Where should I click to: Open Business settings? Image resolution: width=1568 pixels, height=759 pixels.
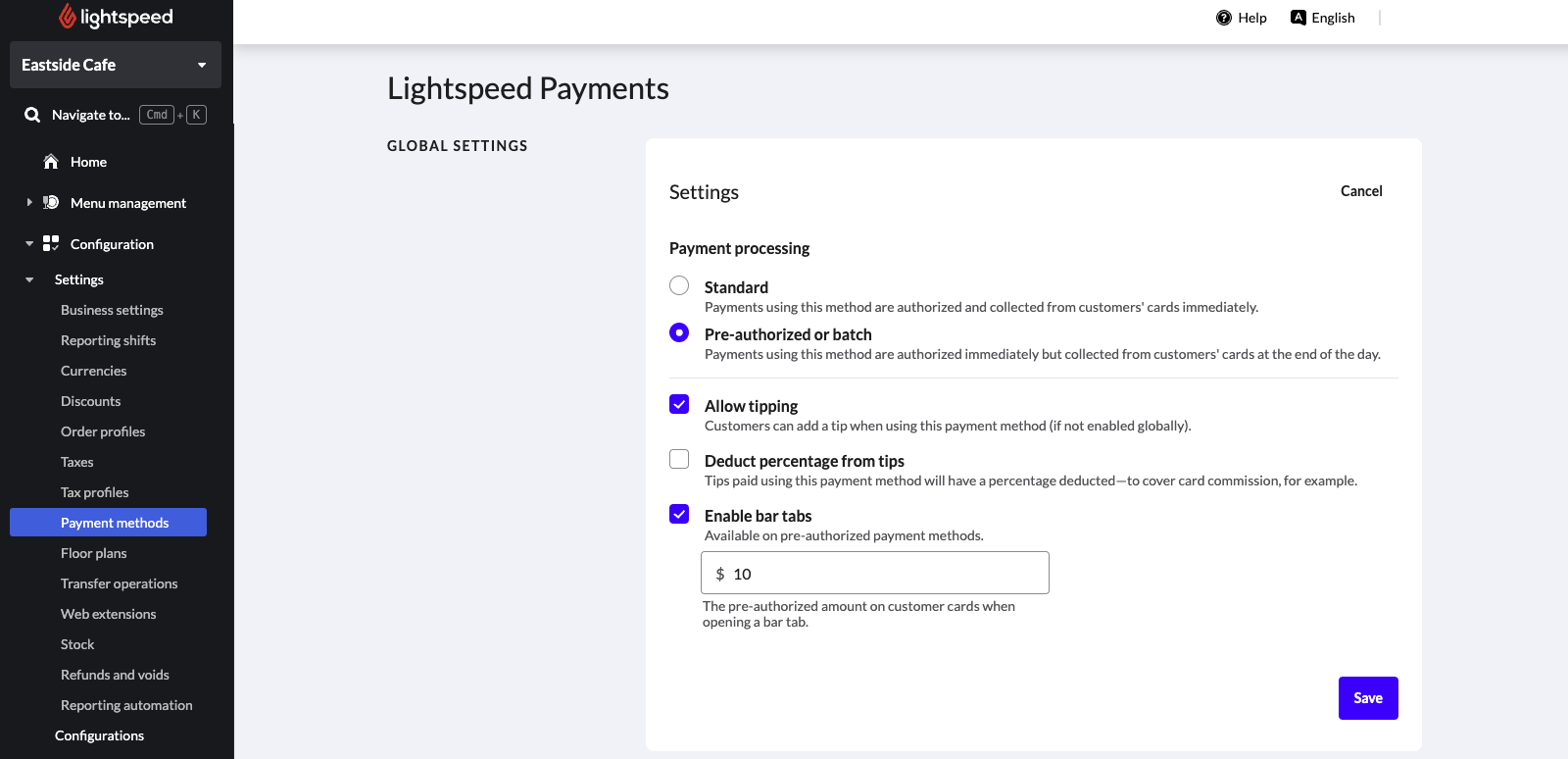[x=112, y=310]
